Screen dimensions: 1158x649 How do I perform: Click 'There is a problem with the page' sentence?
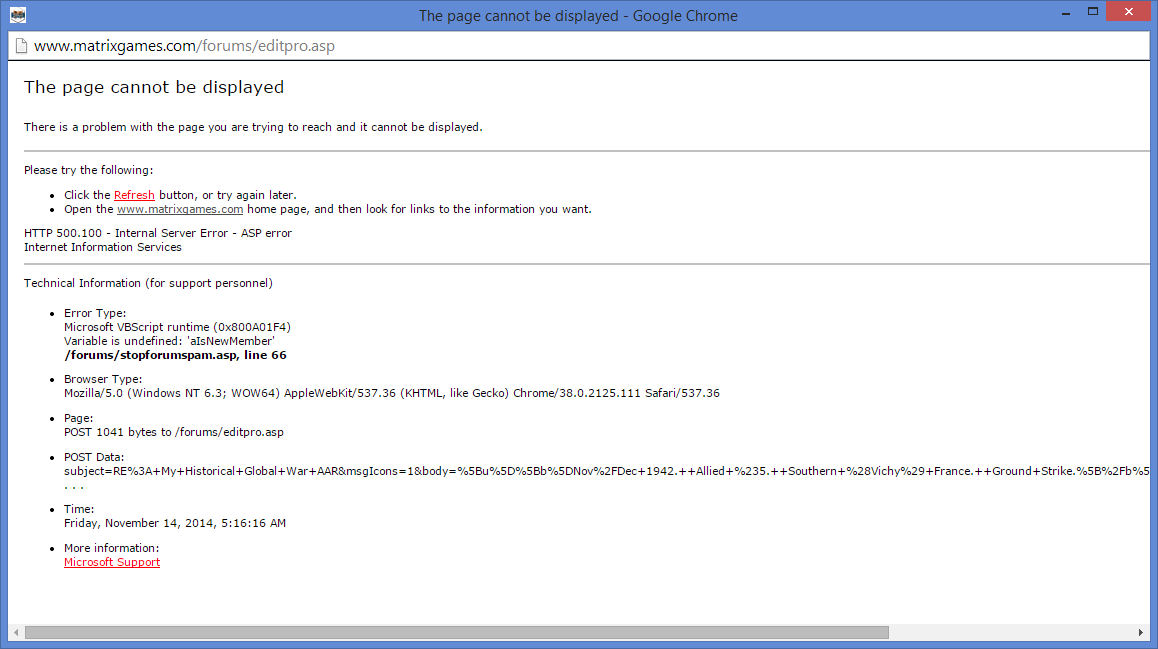tap(253, 127)
